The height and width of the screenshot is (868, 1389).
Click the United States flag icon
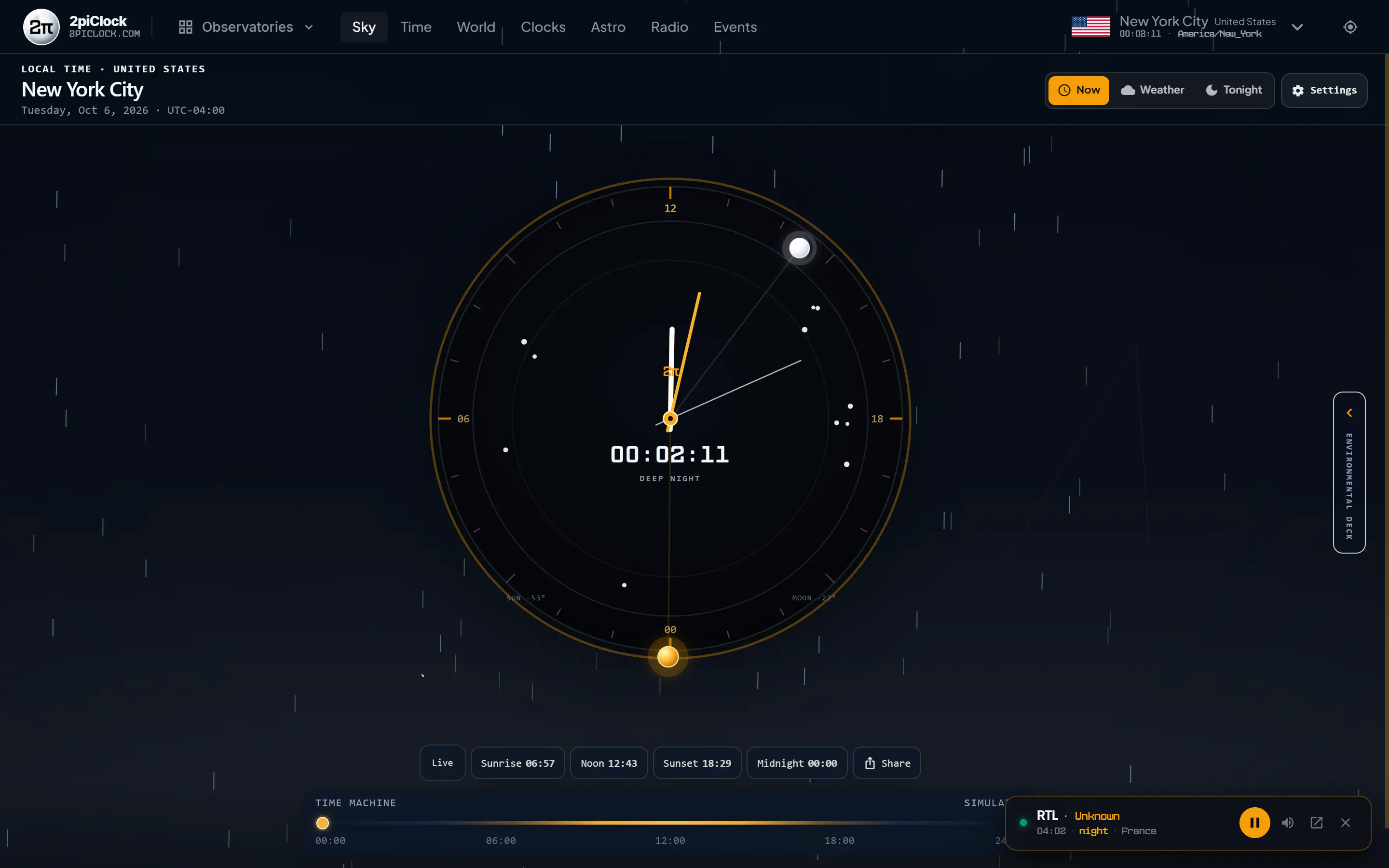[1090, 27]
